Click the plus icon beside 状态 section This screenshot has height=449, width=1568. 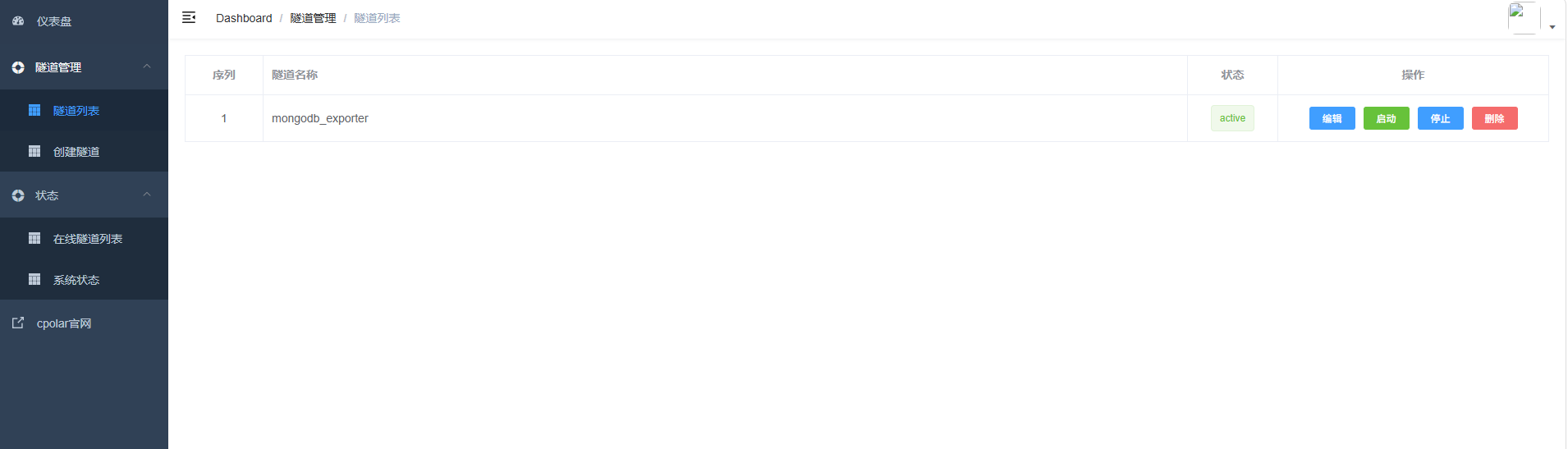18,195
